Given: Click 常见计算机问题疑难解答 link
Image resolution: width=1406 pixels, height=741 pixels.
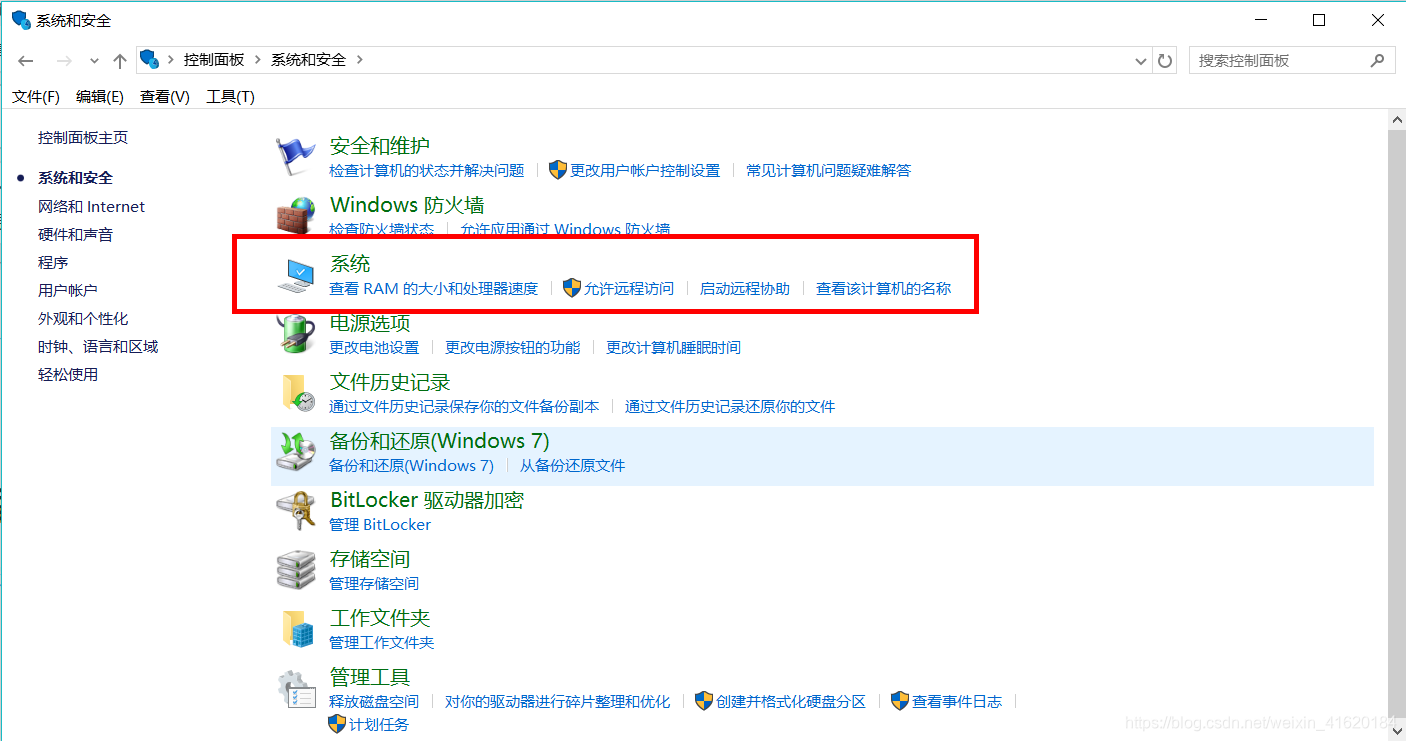Looking at the screenshot, I should coord(829,170).
